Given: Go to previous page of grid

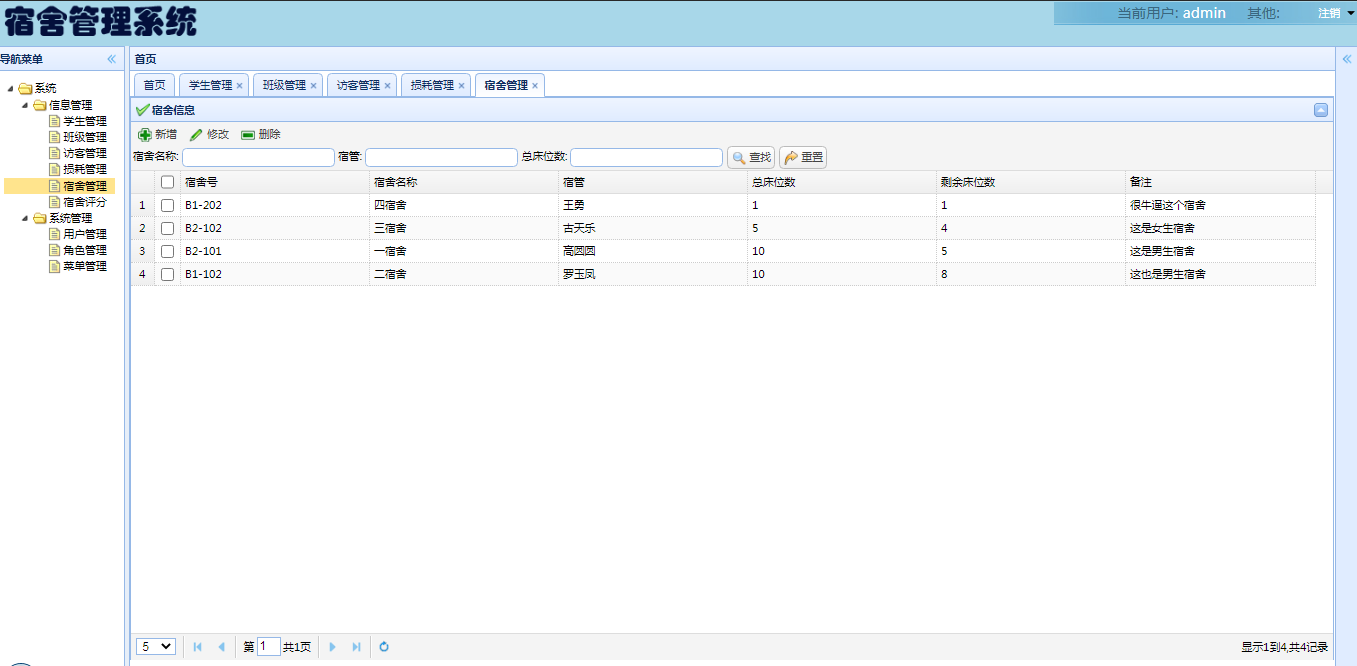Looking at the screenshot, I should (x=221, y=647).
